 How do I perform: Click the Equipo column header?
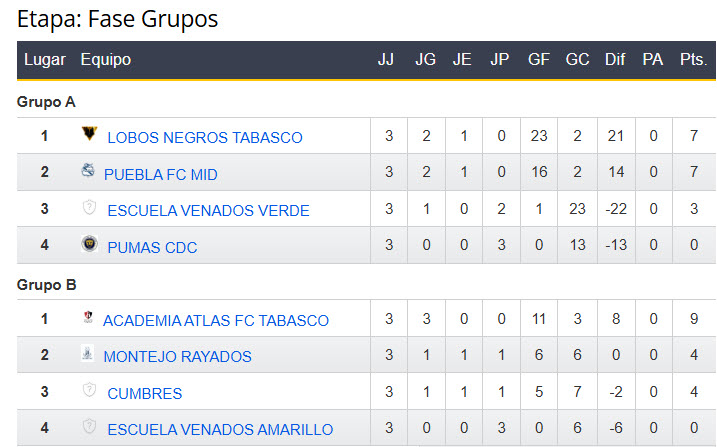point(105,60)
